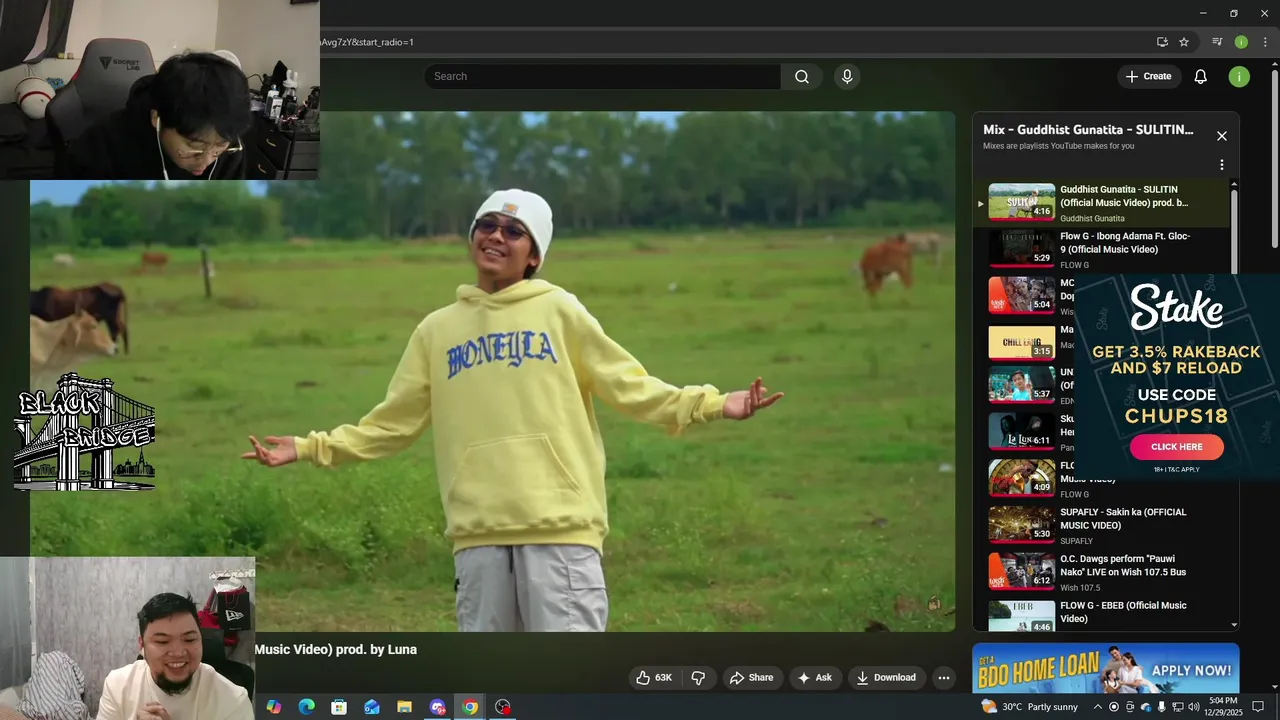
Task: Dislike the video with thumbs-down
Action: (698, 678)
